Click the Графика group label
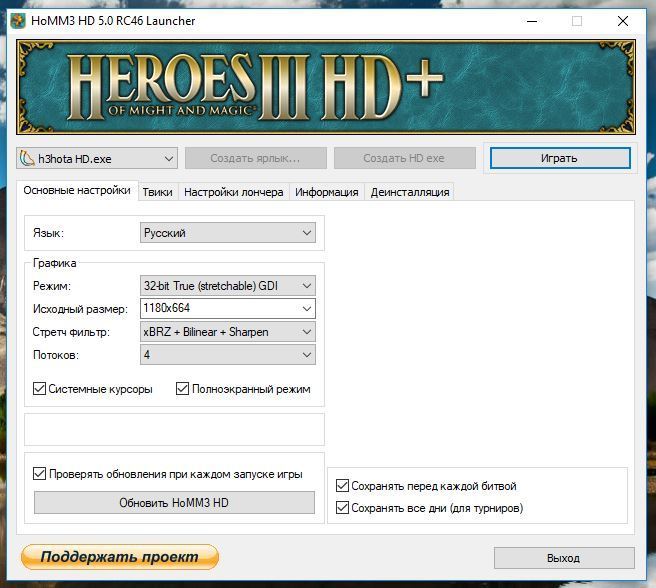This screenshot has height=588, width=656. point(54,263)
